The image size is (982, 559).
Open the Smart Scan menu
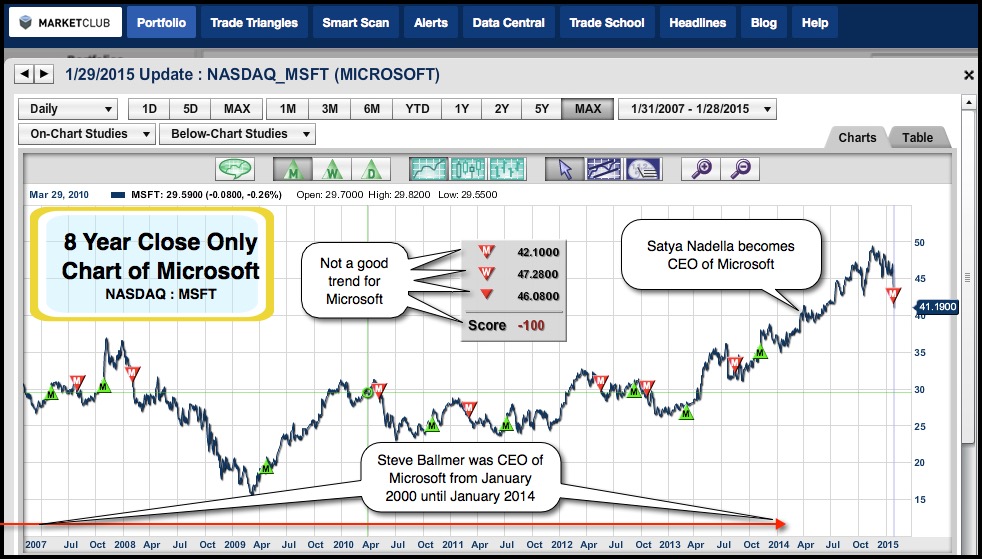tap(356, 23)
